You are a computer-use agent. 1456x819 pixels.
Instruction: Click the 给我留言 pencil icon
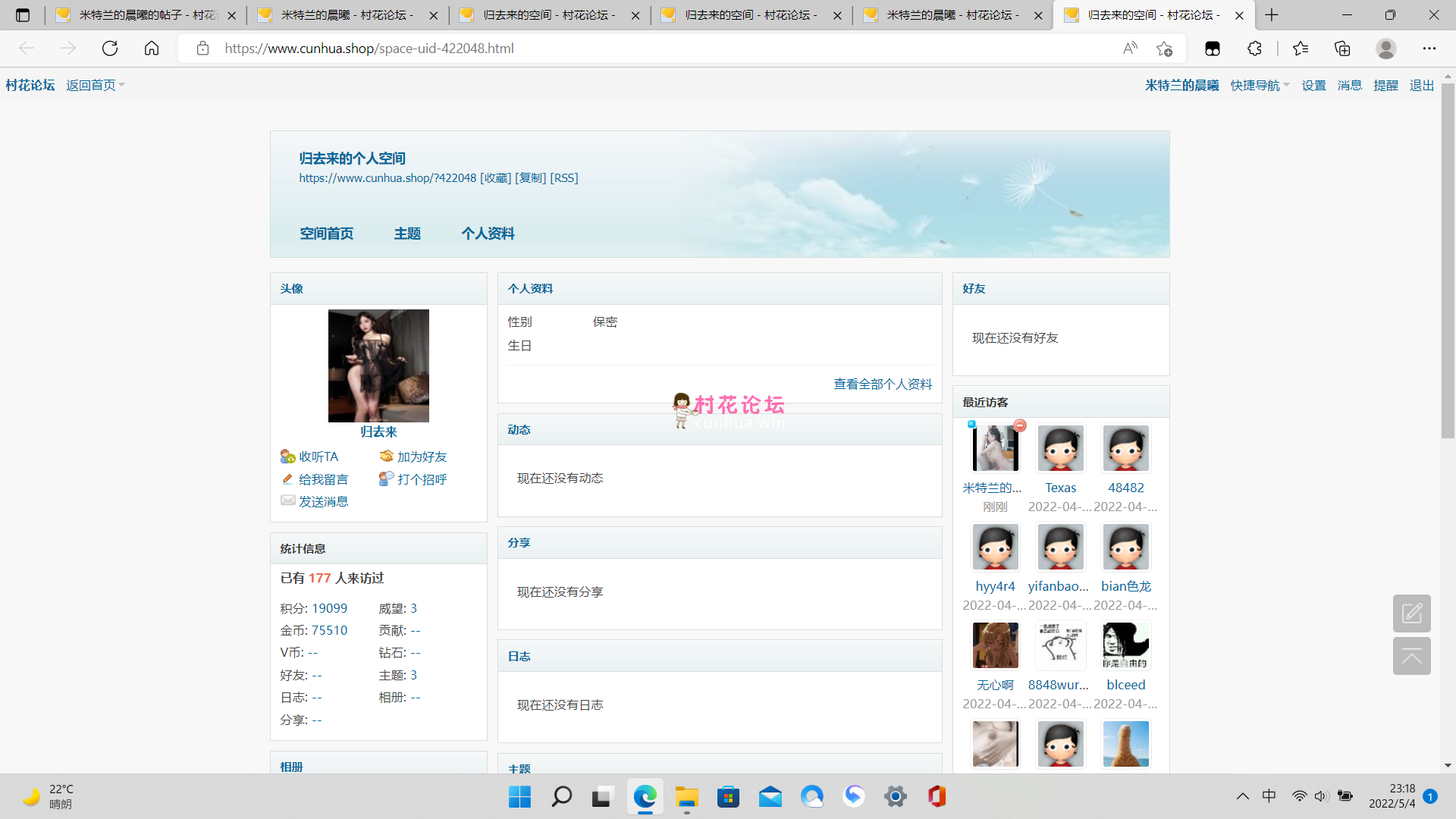[287, 479]
